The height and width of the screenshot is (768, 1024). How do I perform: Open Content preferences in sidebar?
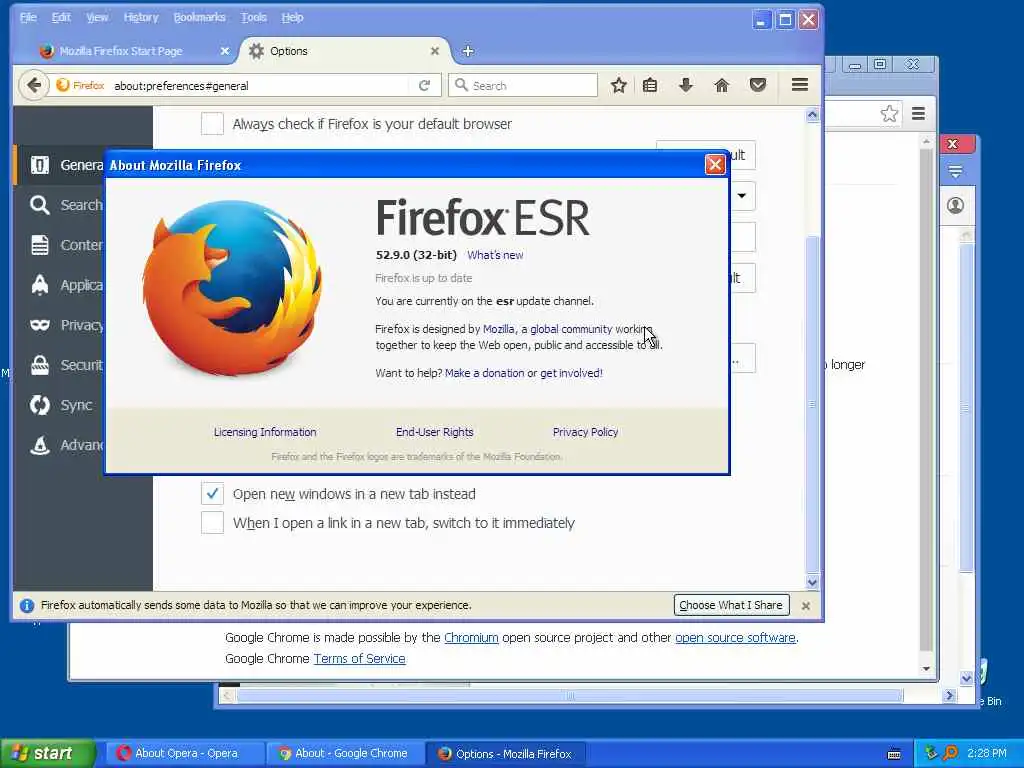click(x=60, y=245)
